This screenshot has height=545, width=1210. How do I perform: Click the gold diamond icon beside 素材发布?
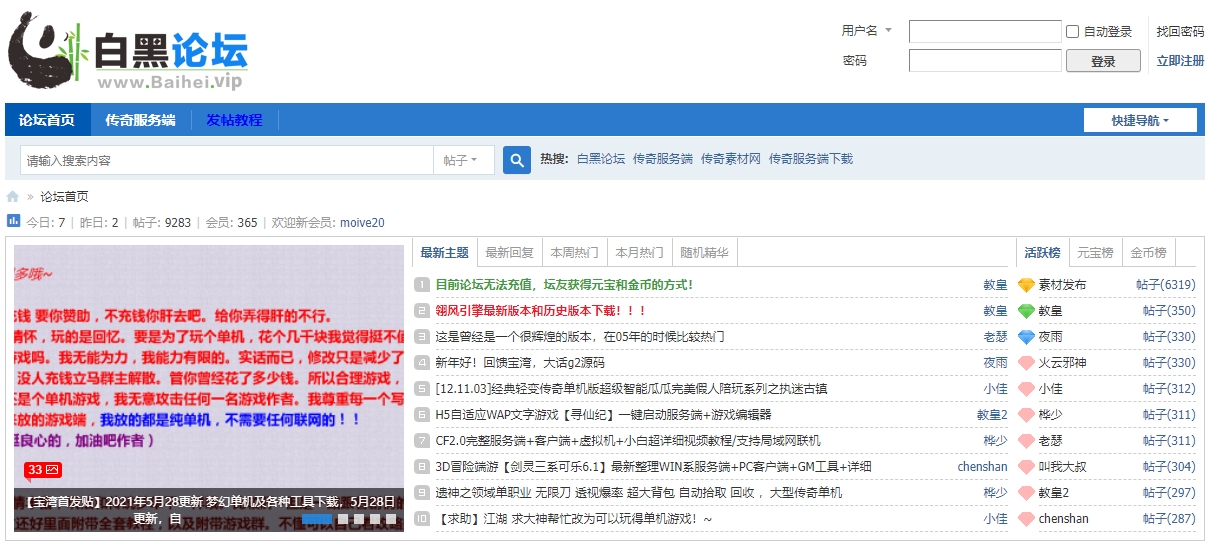[x=1026, y=285]
